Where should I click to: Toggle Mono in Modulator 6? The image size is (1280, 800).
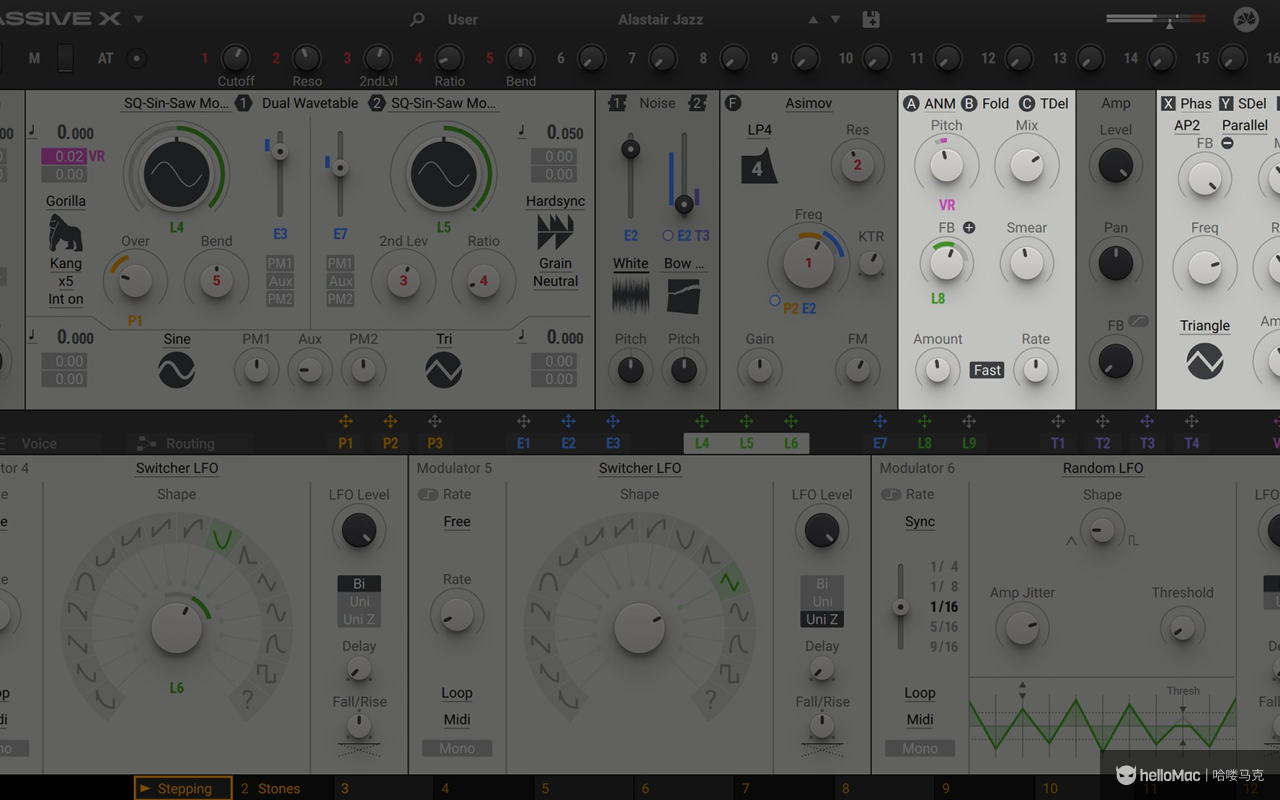click(x=920, y=748)
